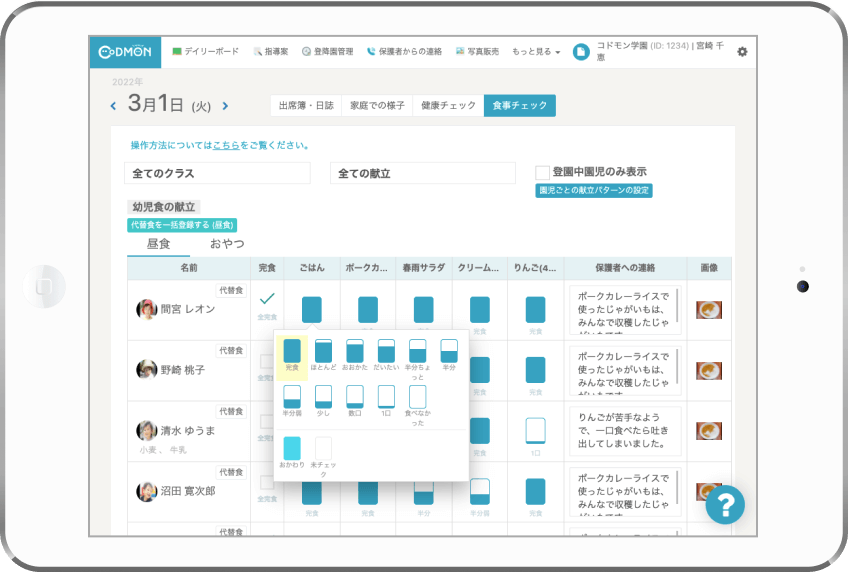Select the 食べなかった empty portion icon
The height and width of the screenshot is (572, 848).
coord(417,397)
